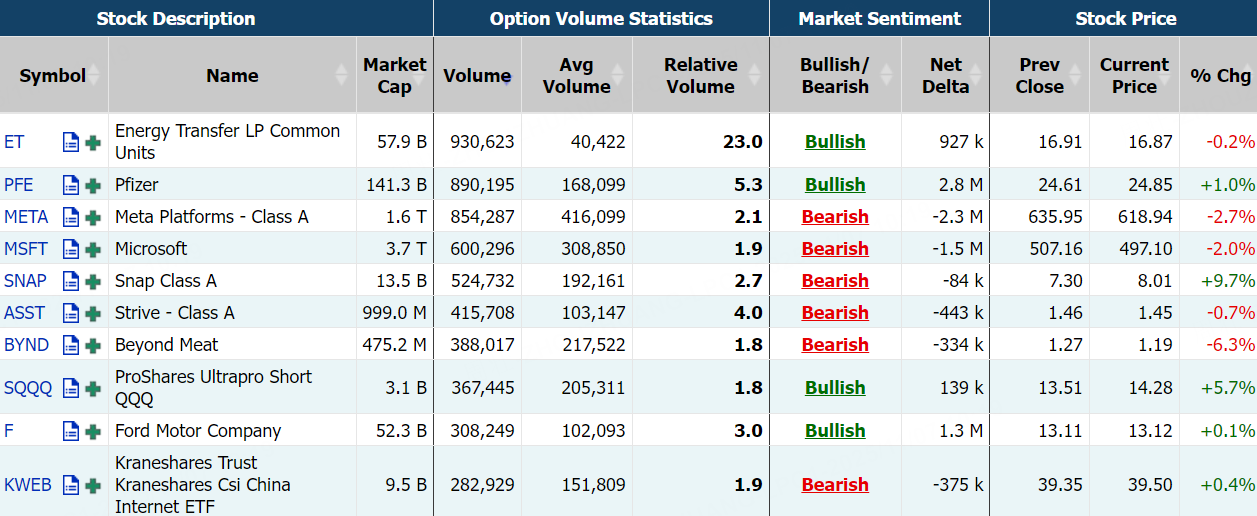Open the document icon beside SQQQ
The height and width of the screenshot is (516, 1257).
(x=71, y=388)
